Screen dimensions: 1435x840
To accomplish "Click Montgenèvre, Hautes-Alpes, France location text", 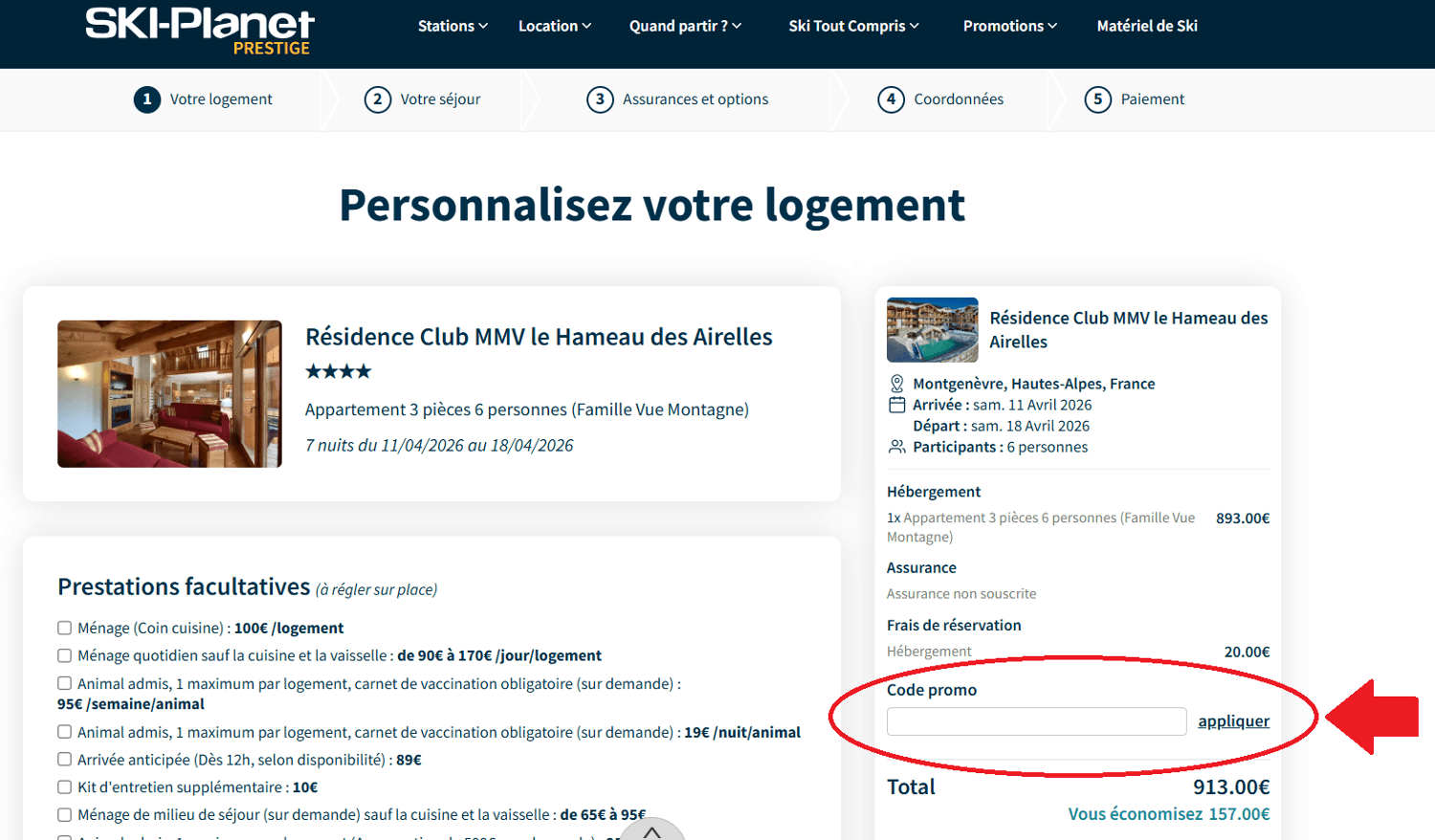I will (x=1033, y=384).
